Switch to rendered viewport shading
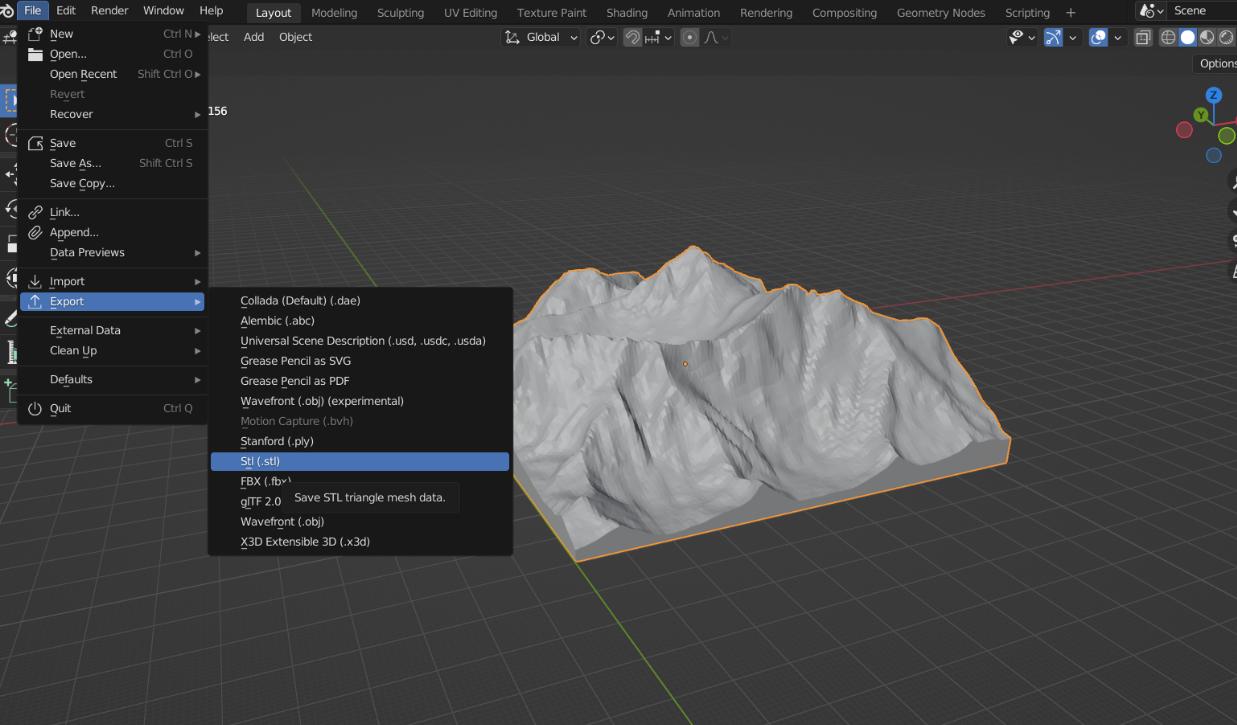The height and width of the screenshot is (725, 1237). [x=1226, y=37]
